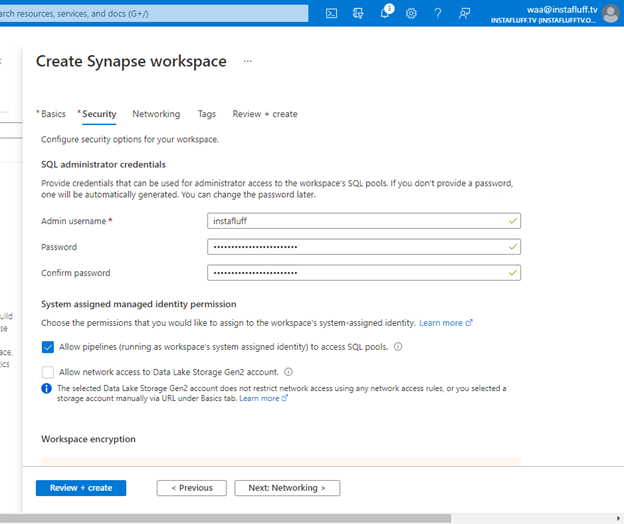Select the Security tab
624x524 pixels.
(99, 114)
